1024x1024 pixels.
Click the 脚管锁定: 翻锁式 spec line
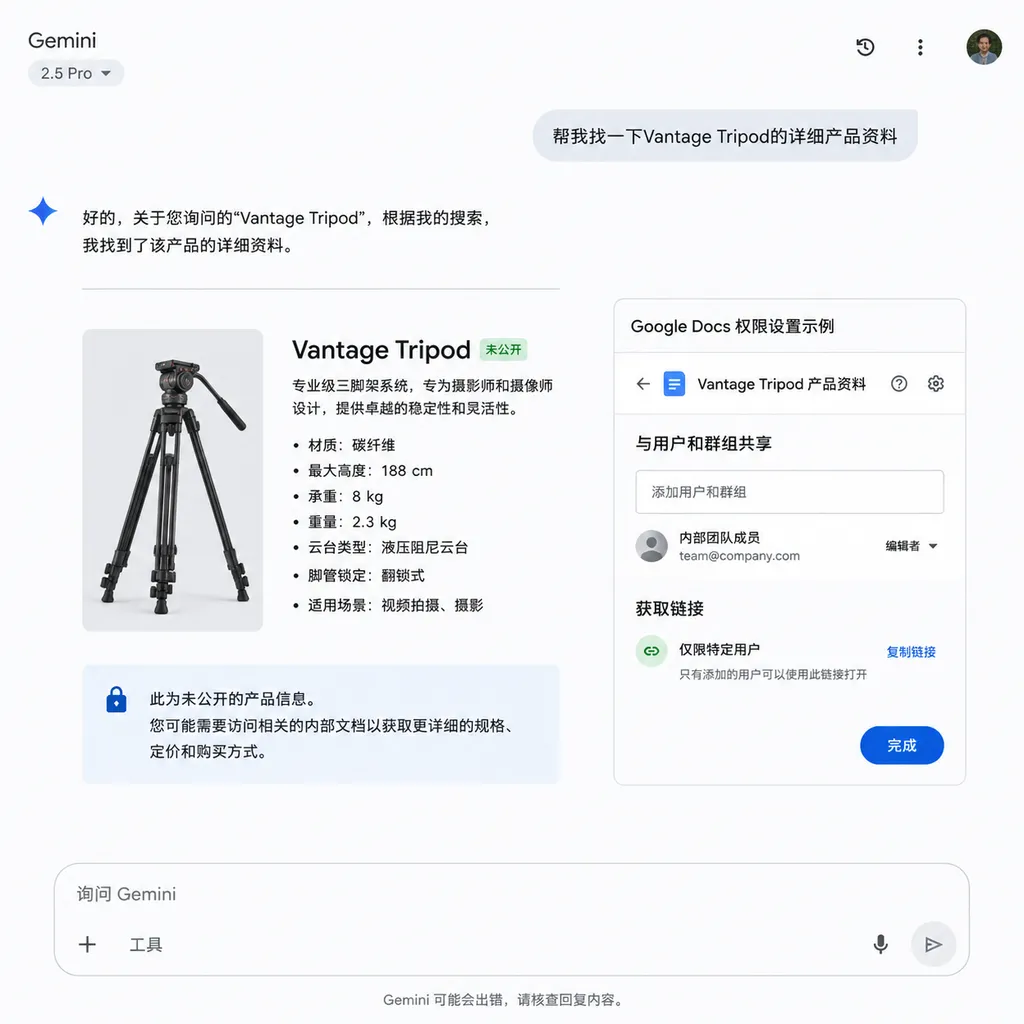366,575
